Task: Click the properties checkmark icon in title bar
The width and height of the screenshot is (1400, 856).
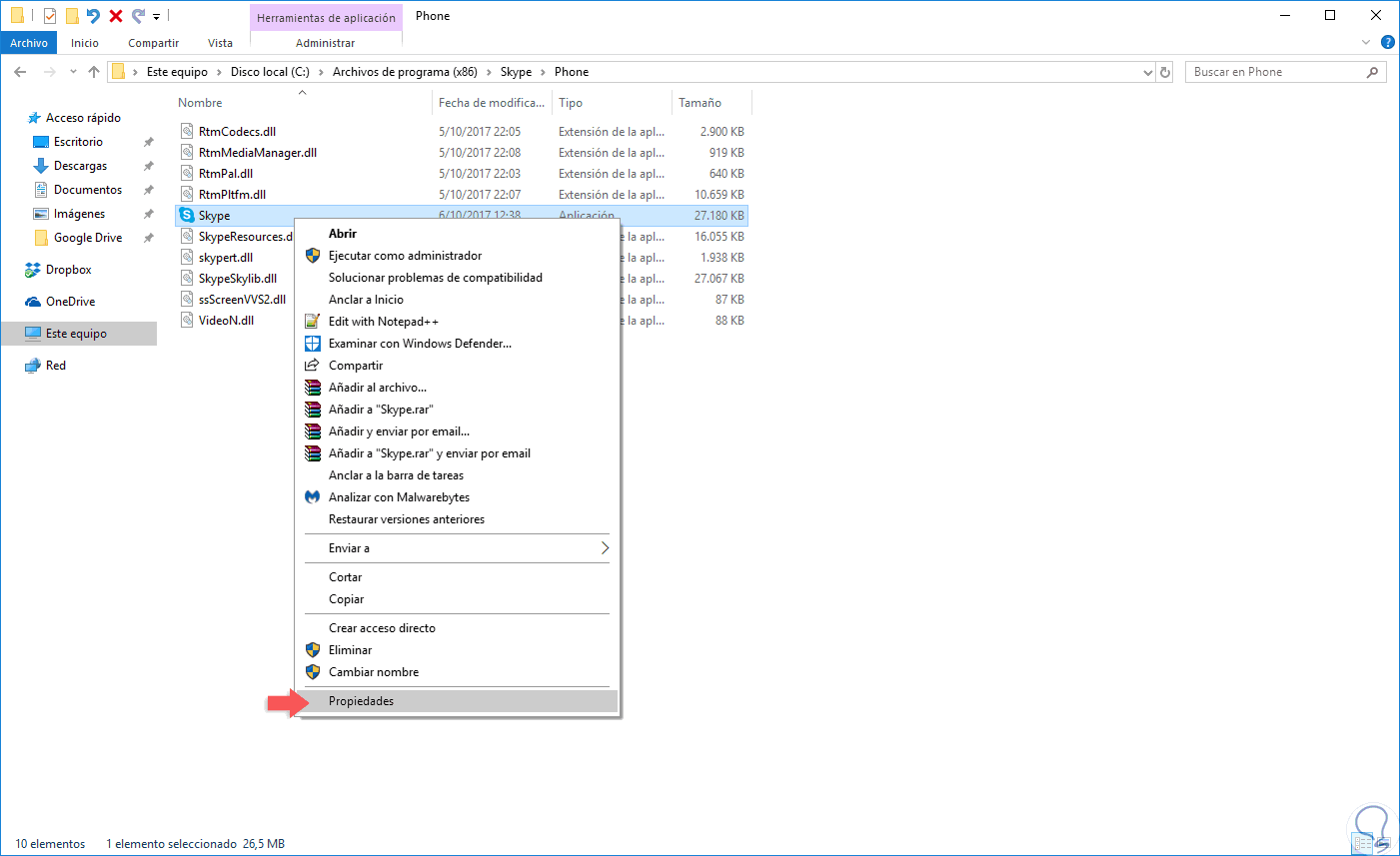Action: [x=49, y=16]
